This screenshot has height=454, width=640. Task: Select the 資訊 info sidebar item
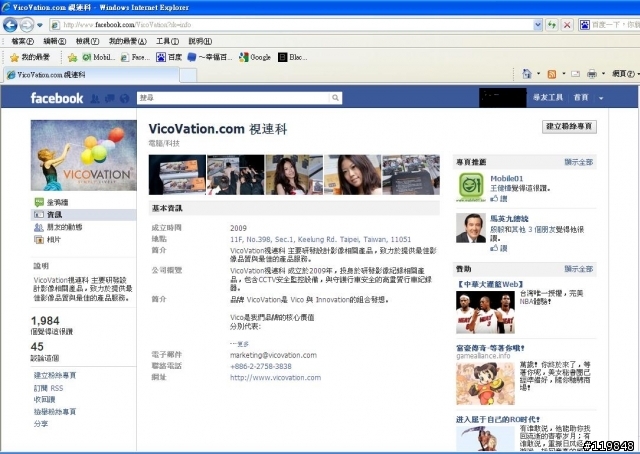(84, 215)
